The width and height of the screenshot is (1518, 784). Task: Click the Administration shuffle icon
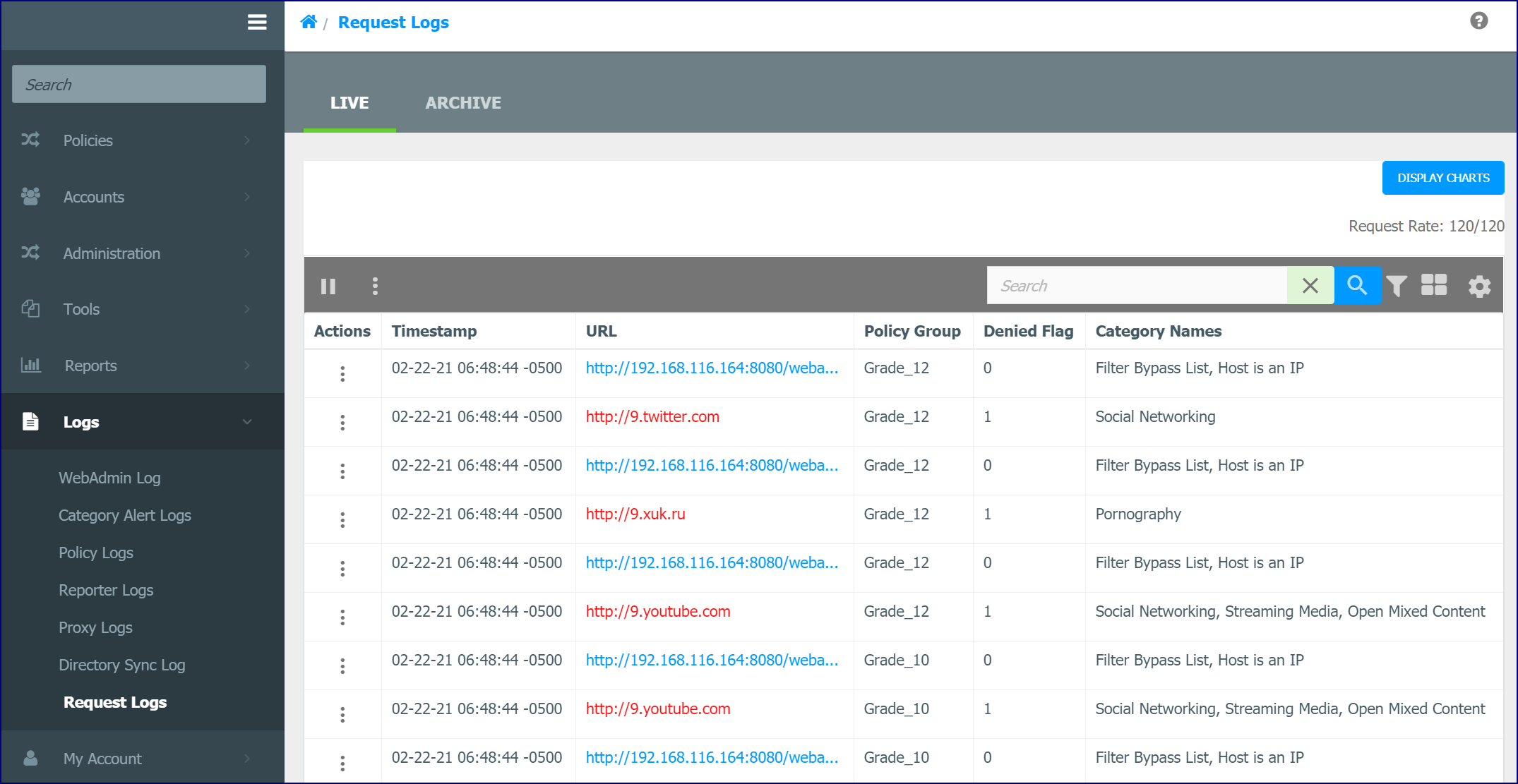pos(30,253)
